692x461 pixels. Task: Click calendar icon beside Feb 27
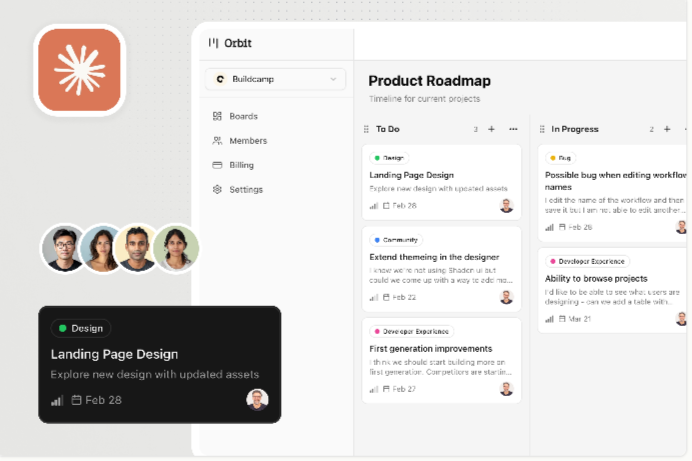pos(386,389)
